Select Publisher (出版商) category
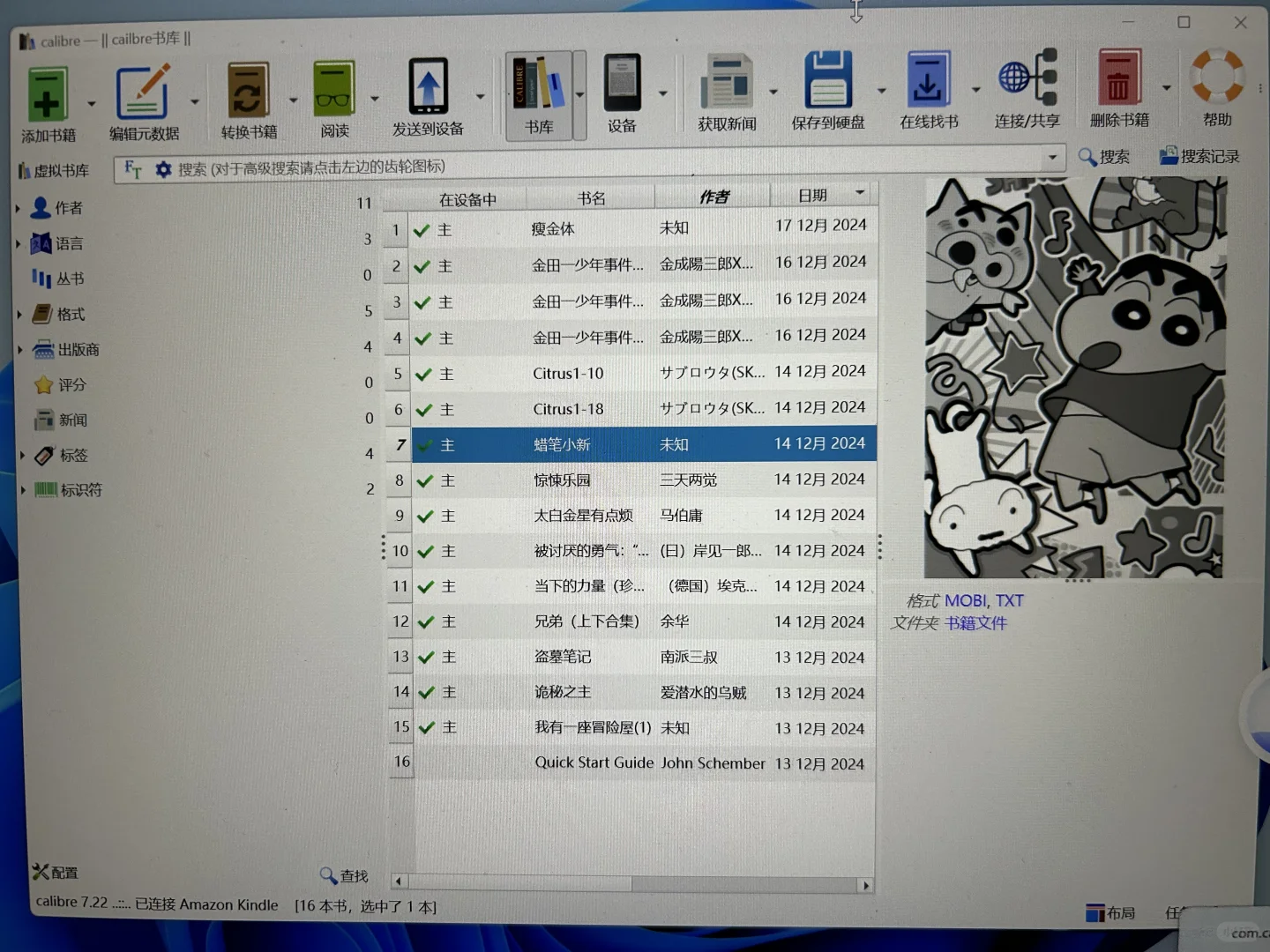This screenshot has height=952, width=1270. [x=66, y=349]
